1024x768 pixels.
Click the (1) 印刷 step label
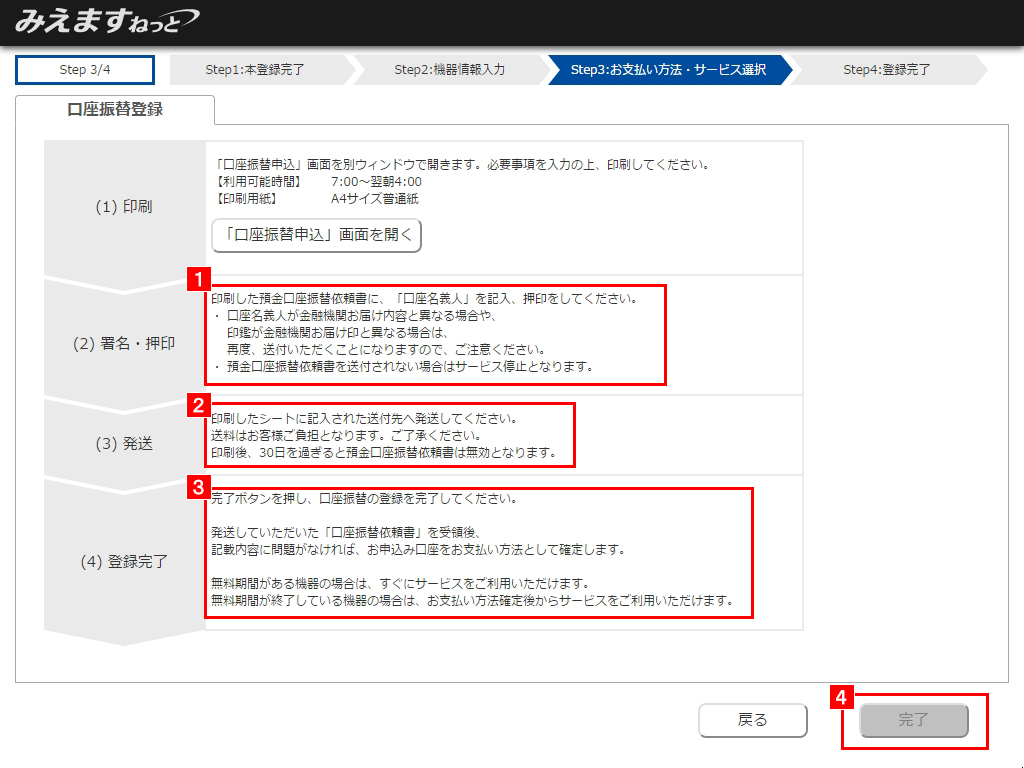click(124, 207)
